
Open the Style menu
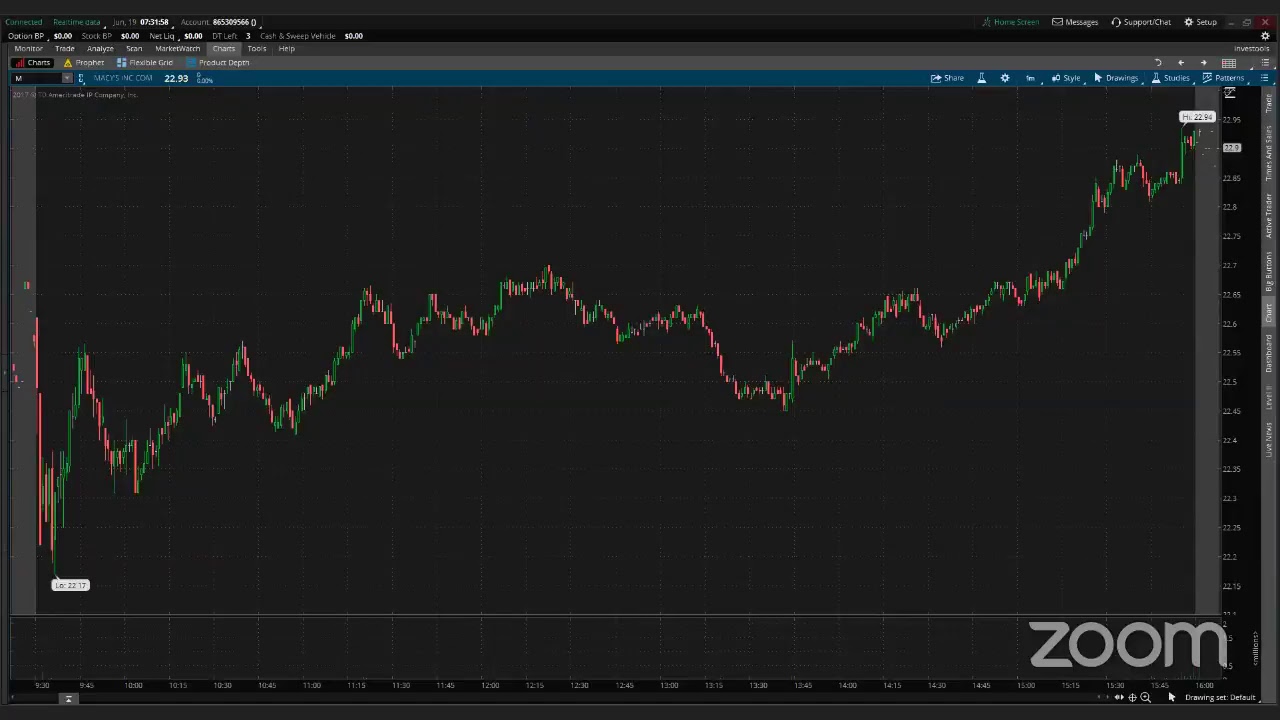point(1066,78)
